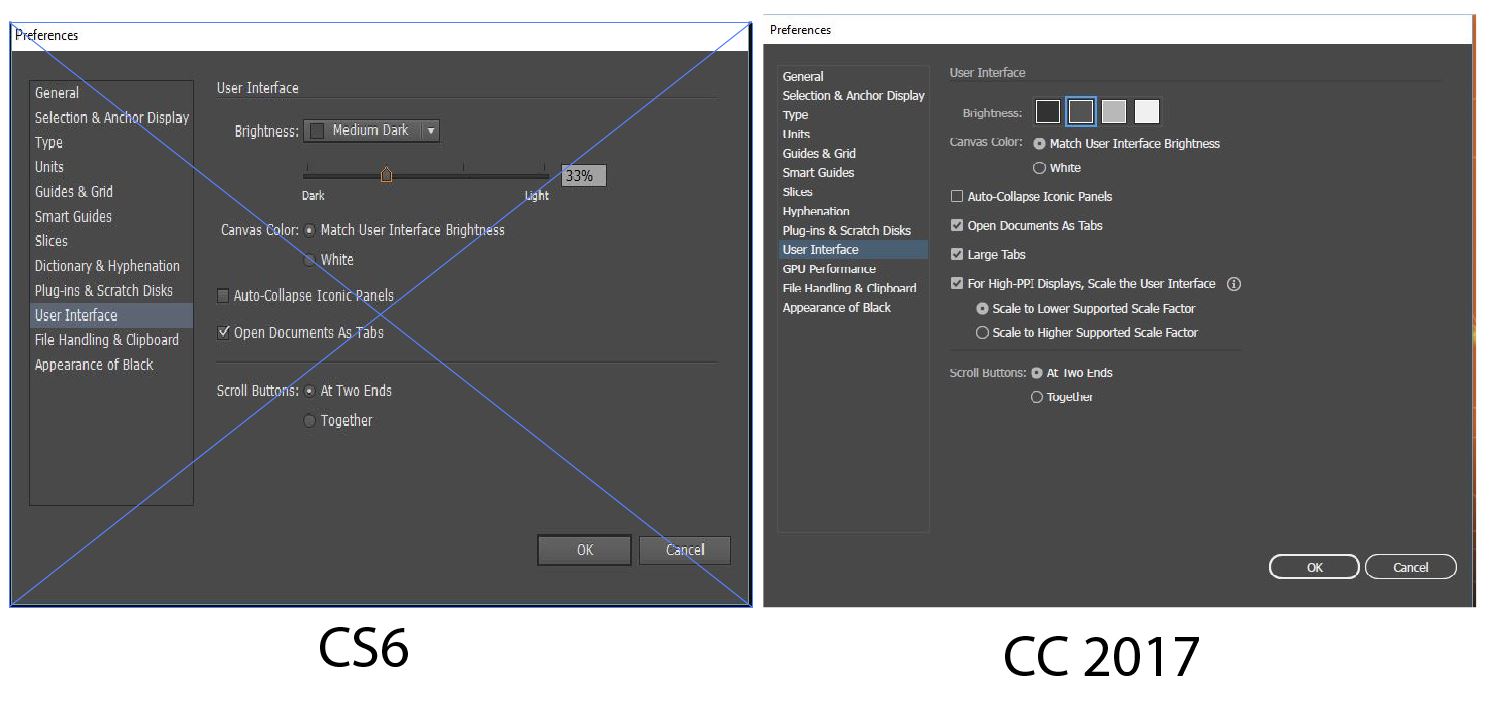The image size is (1498, 728).
Task: Uncheck Large Tabs checkbox
Action: coord(957,255)
